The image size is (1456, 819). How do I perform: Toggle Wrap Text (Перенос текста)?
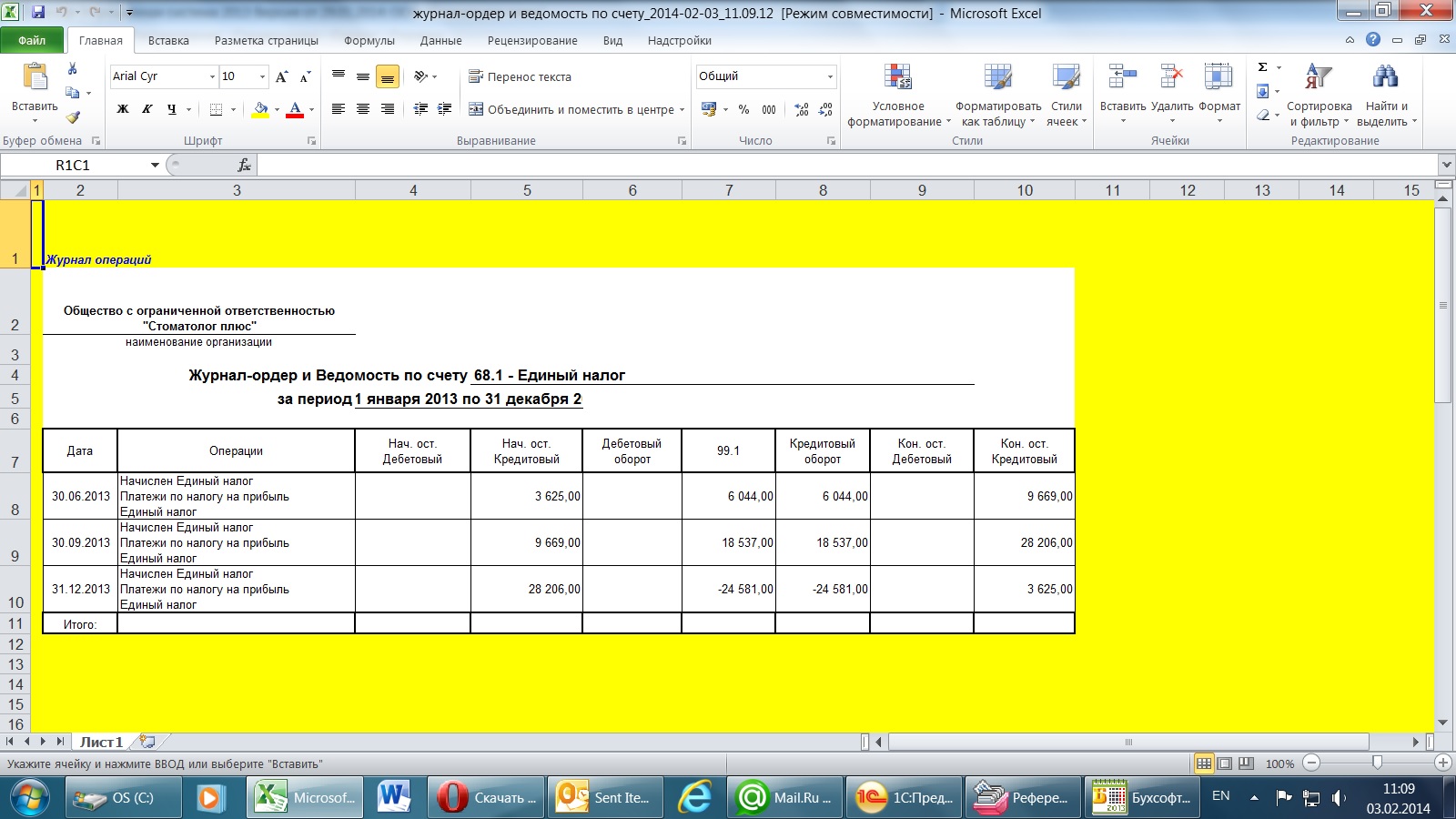point(520,76)
